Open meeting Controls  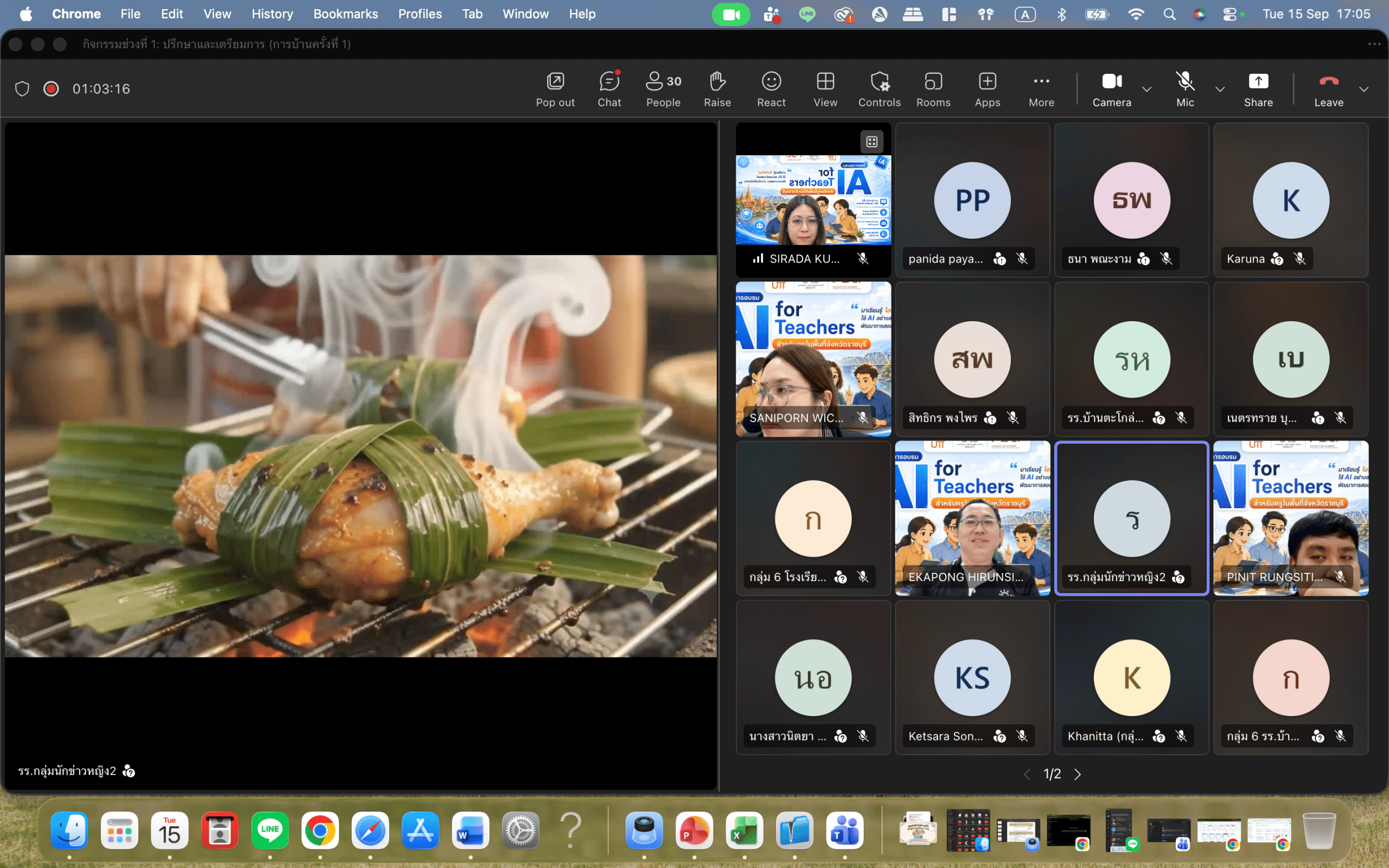click(x=879, y=89)
